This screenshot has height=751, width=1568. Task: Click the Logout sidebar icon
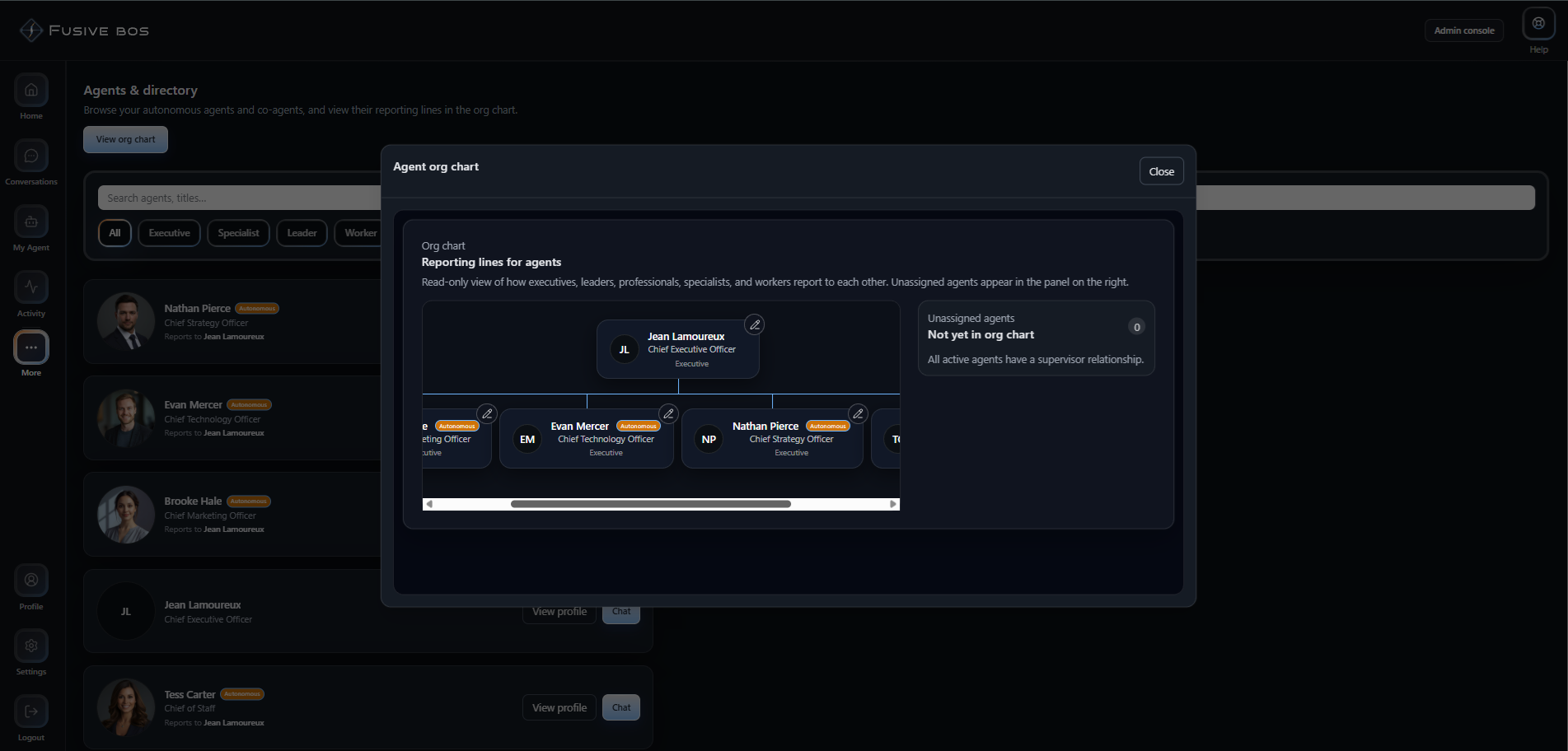point(31,711)
